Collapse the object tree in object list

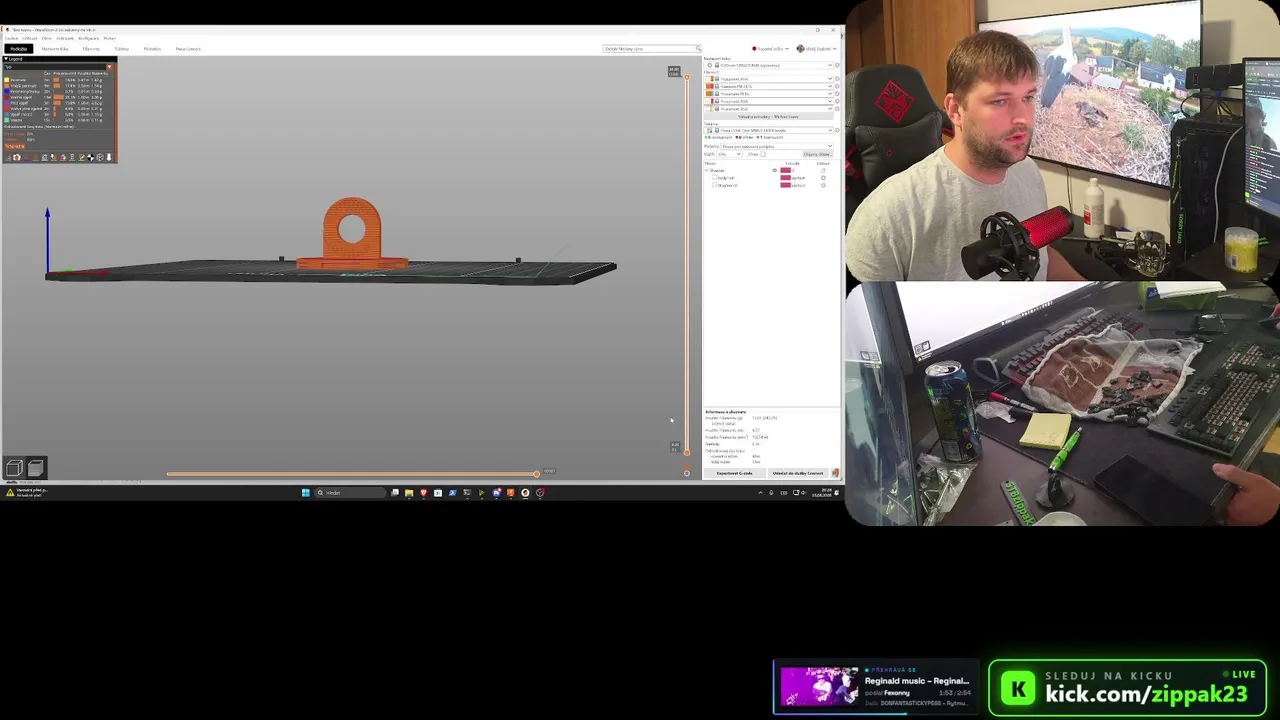pyautogui.click(x=707, y=171)
